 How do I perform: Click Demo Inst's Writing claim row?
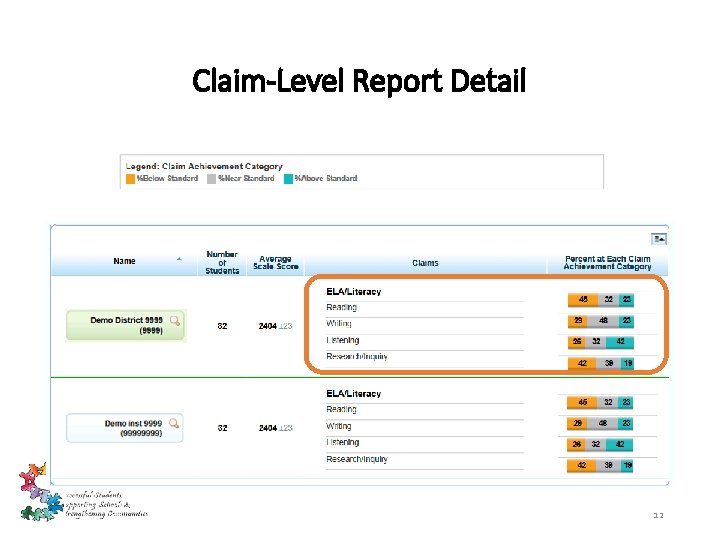(425, 426)
